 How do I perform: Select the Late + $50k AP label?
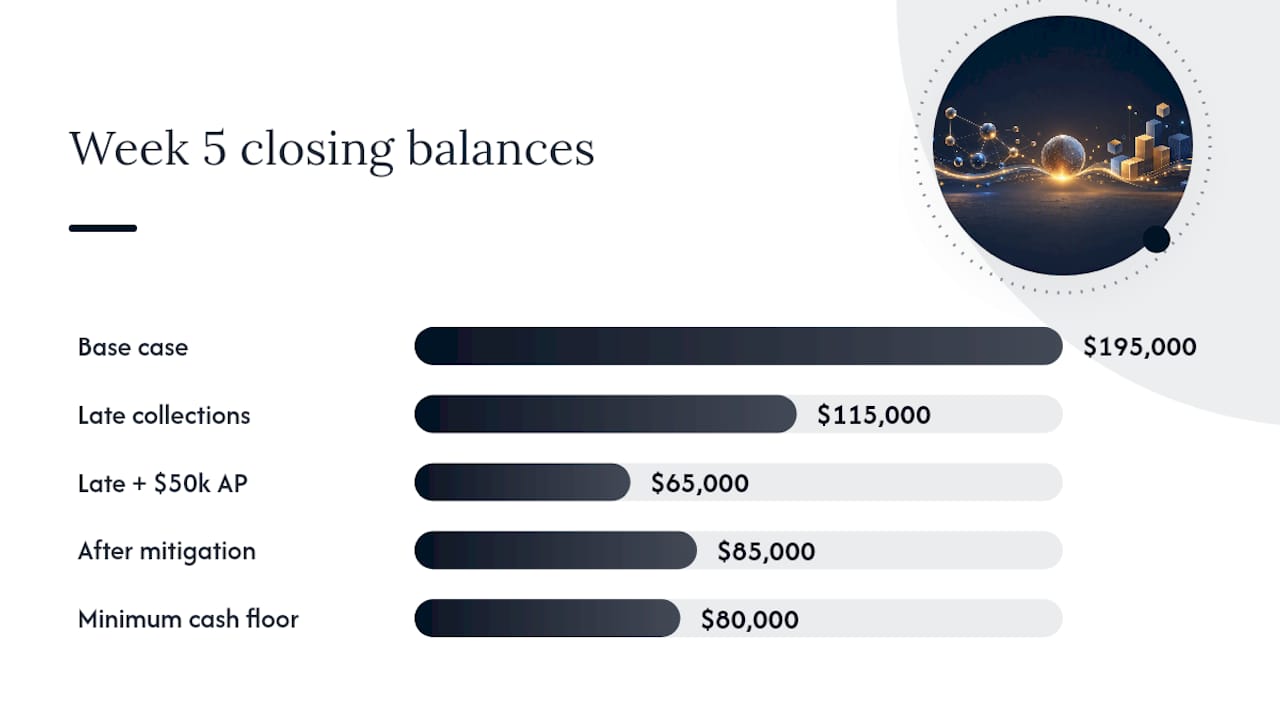point(163,483)
